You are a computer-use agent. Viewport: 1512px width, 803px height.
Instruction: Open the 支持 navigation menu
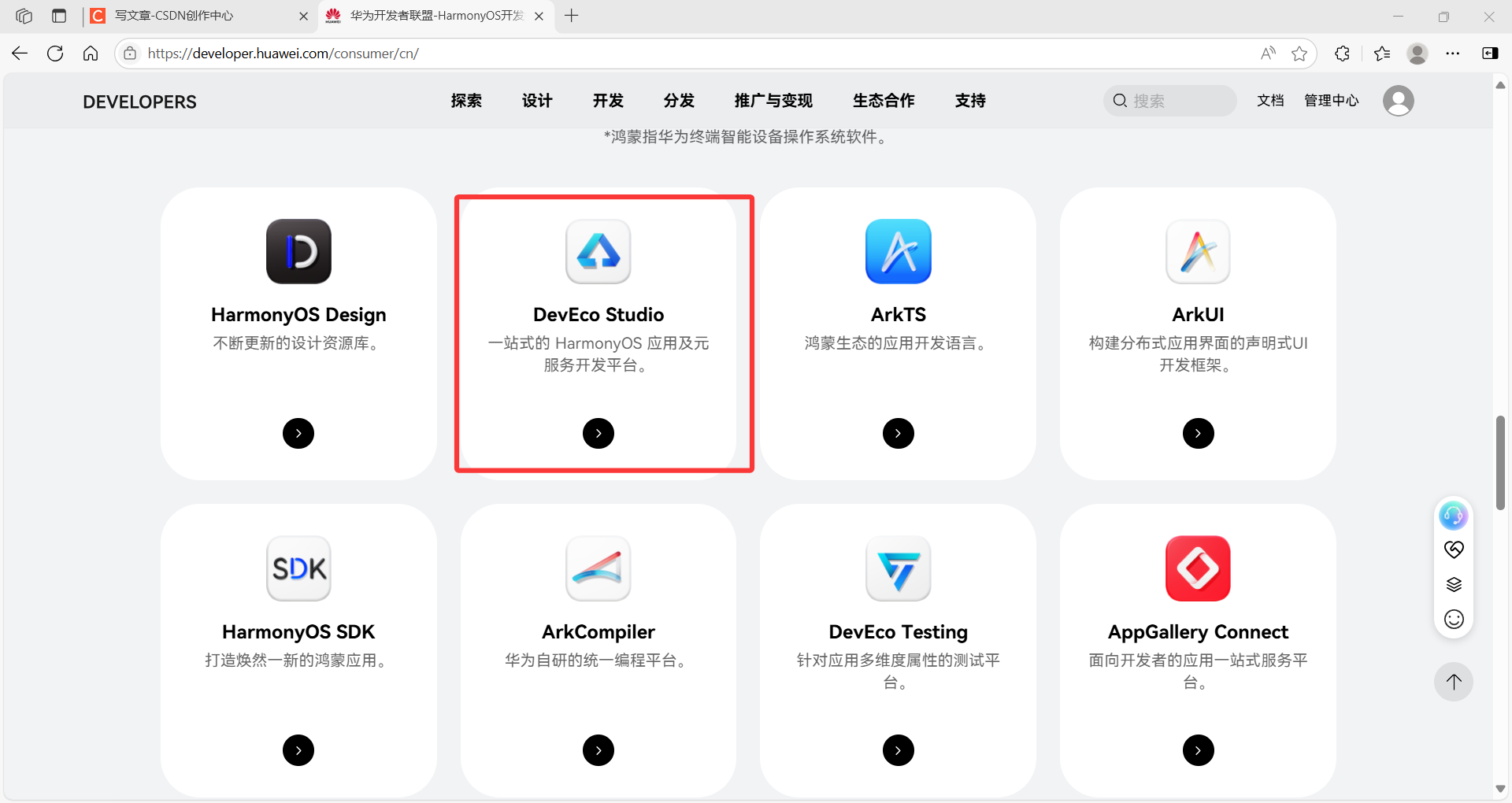970,101
